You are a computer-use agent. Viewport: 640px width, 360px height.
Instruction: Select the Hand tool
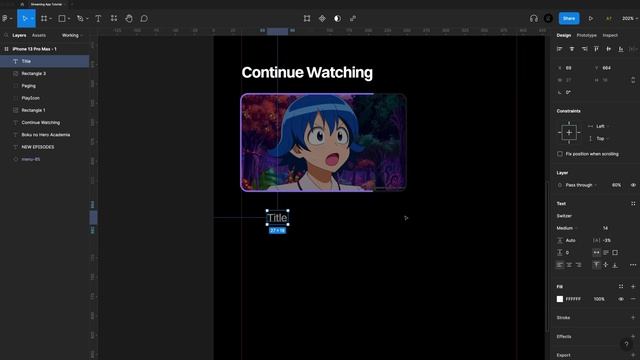click(129, 18)
